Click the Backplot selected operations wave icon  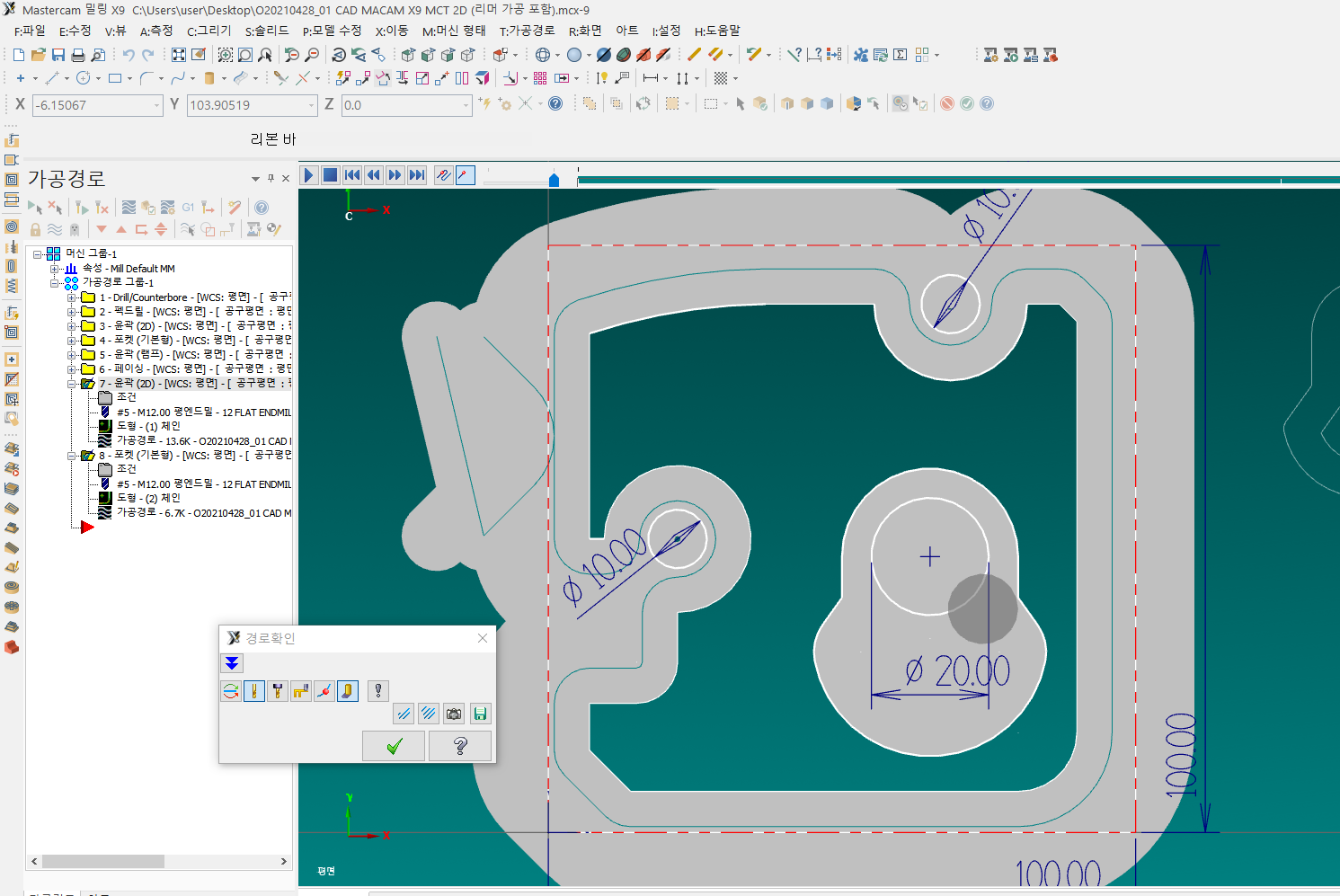click(129, 207)
